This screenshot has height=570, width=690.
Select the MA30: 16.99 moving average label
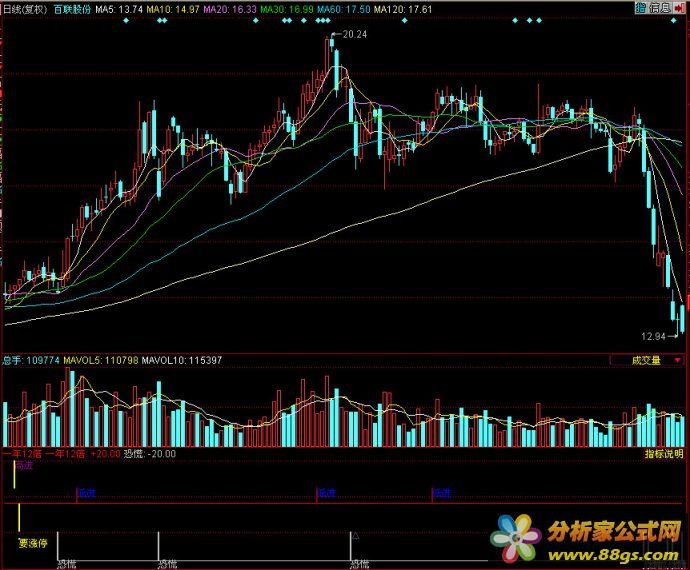[x=287, y=9]
